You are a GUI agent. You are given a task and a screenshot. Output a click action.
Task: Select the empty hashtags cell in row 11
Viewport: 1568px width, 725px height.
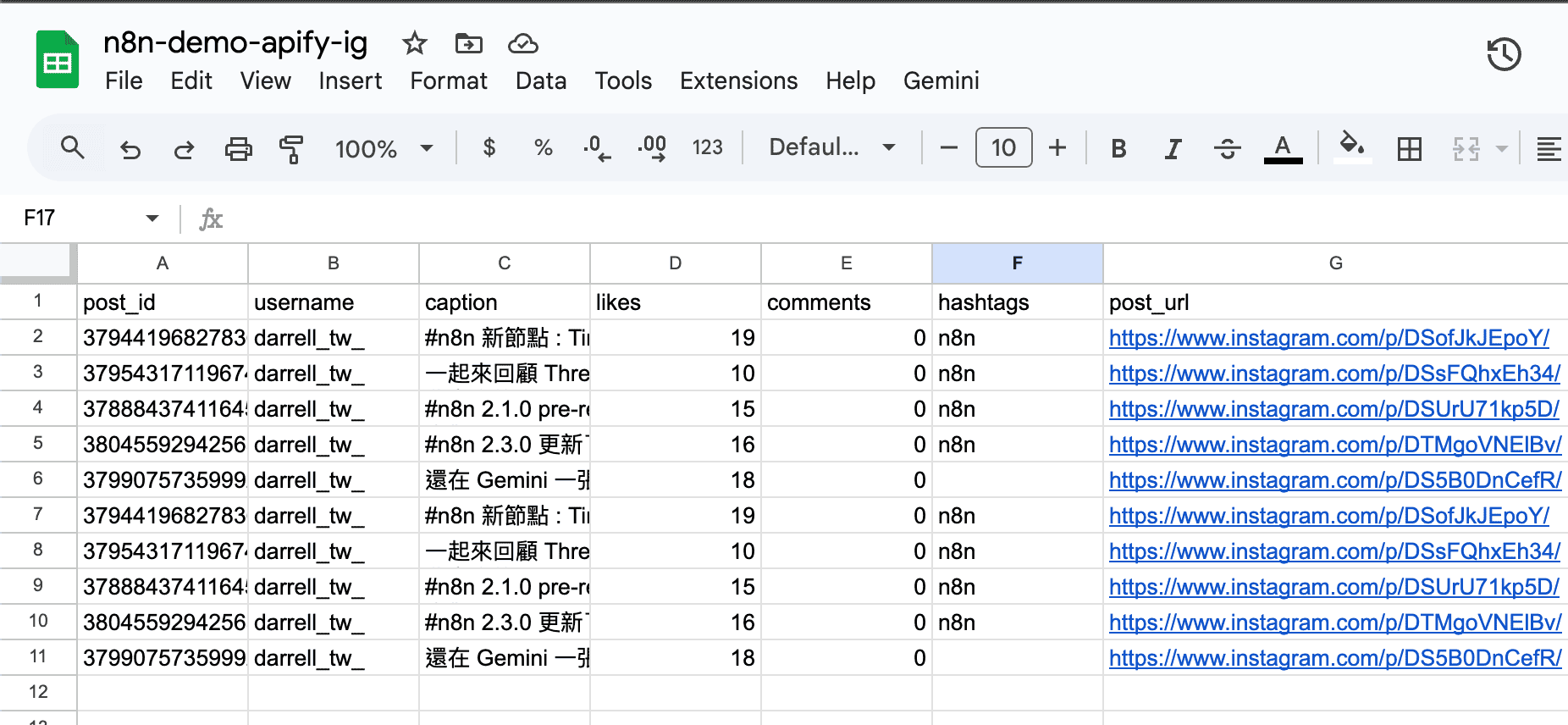[x=1017, y=658]
